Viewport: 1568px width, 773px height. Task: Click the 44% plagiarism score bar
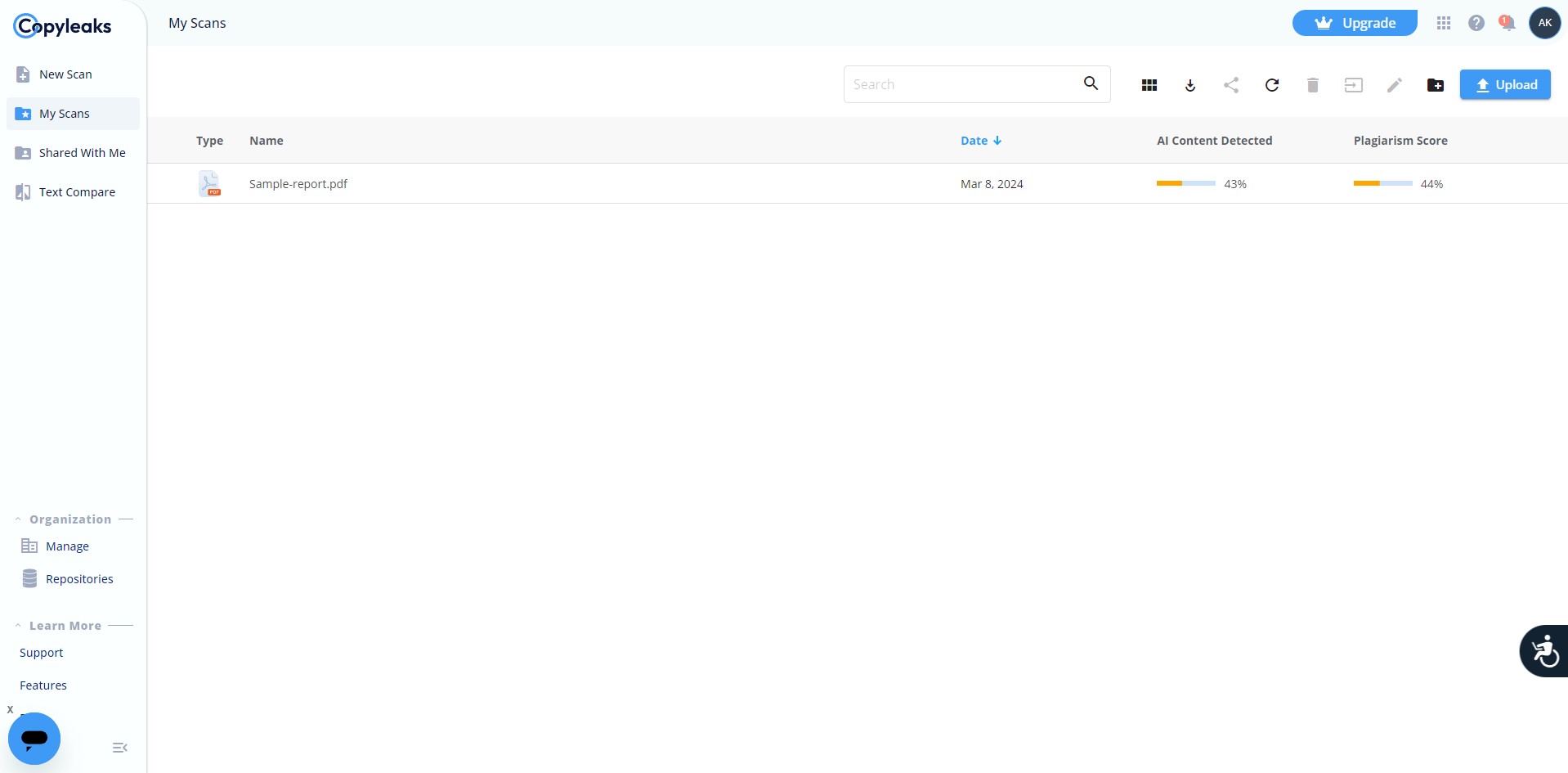click(x=1383, y=183)
